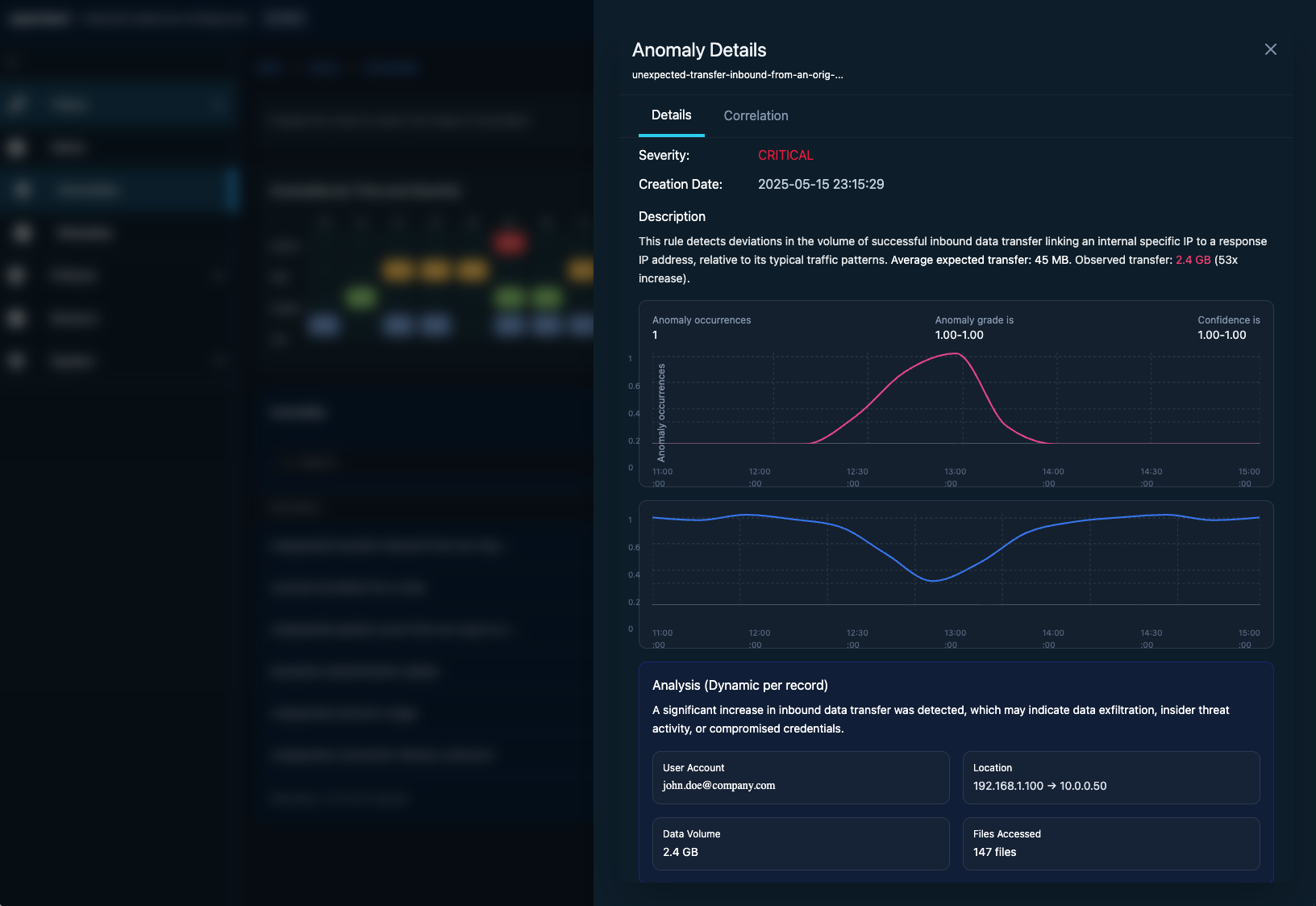Click the red critical cell in the background heatmap
The image size is (1316, 906).
(510, 243)
